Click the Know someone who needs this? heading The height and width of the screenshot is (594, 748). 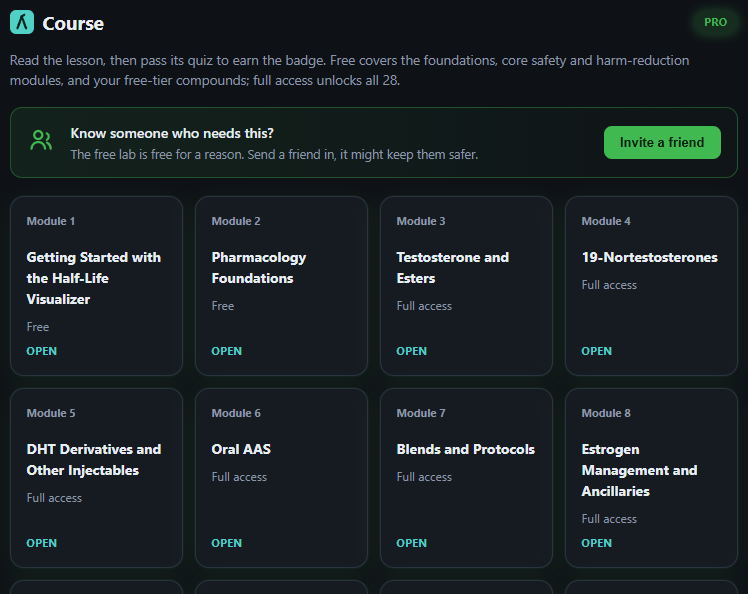pyautogui.click(x=172, y=134)
